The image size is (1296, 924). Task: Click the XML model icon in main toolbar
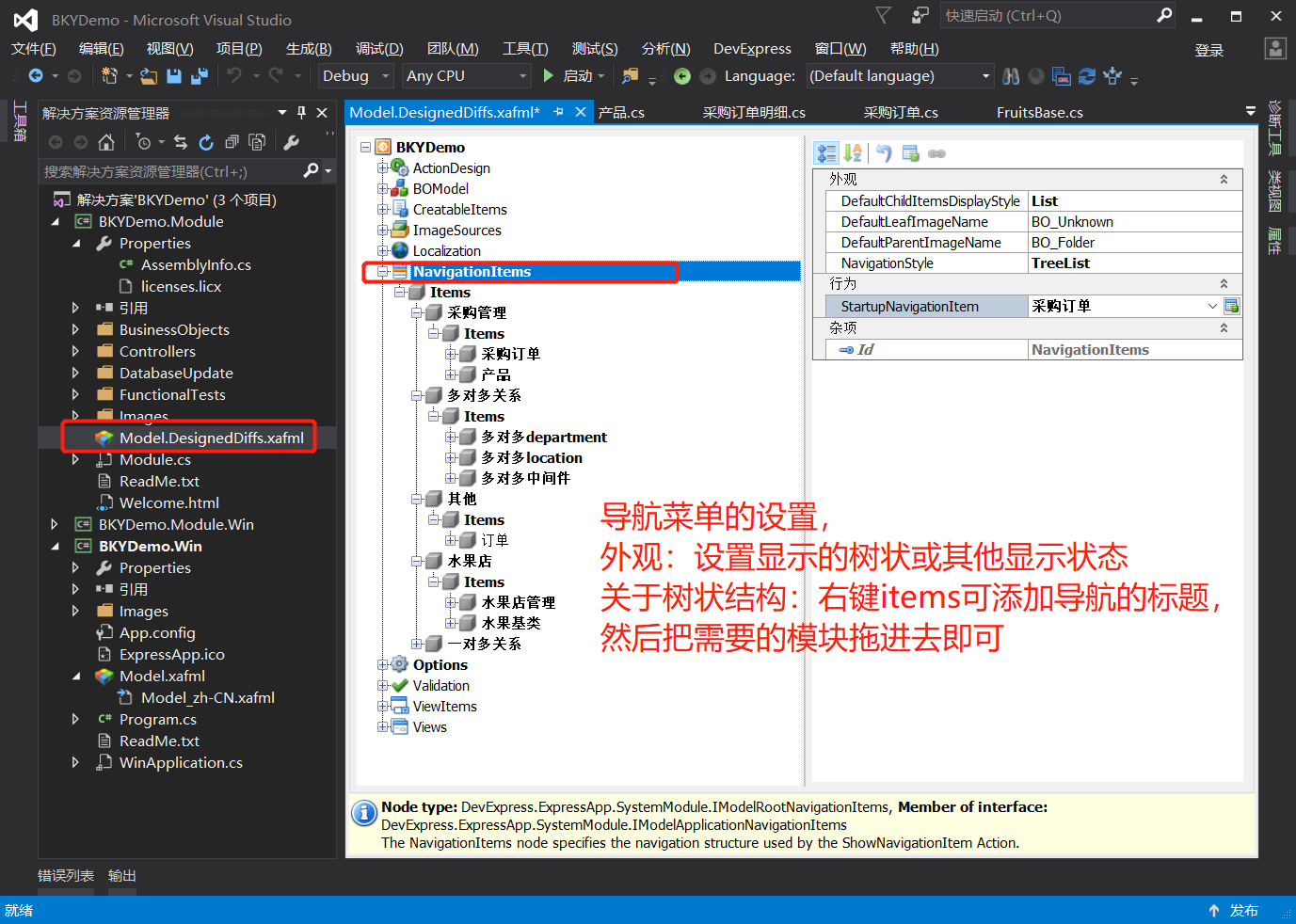[1062, 76]
